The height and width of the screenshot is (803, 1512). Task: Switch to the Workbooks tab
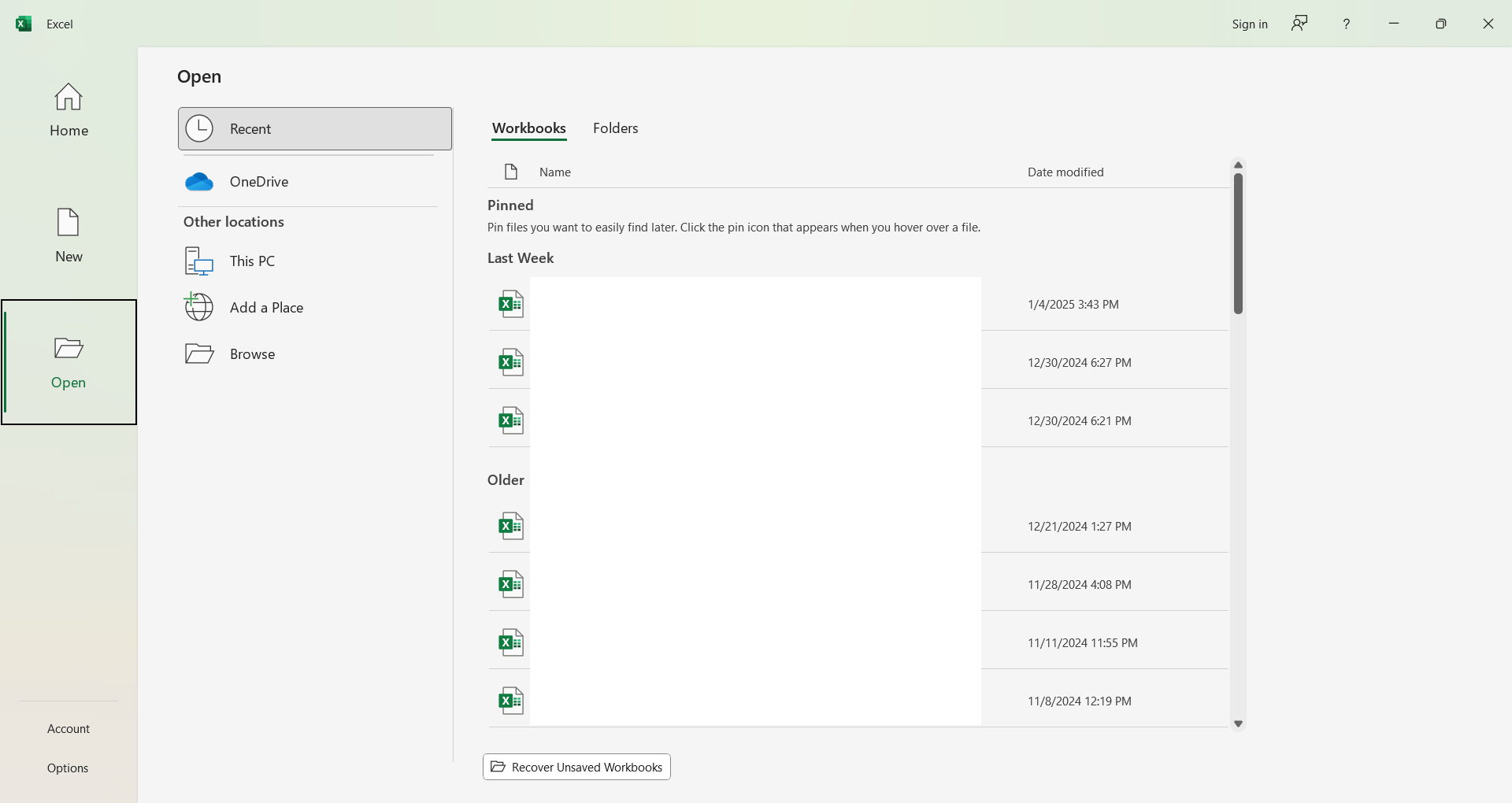[x=529, y=128]
